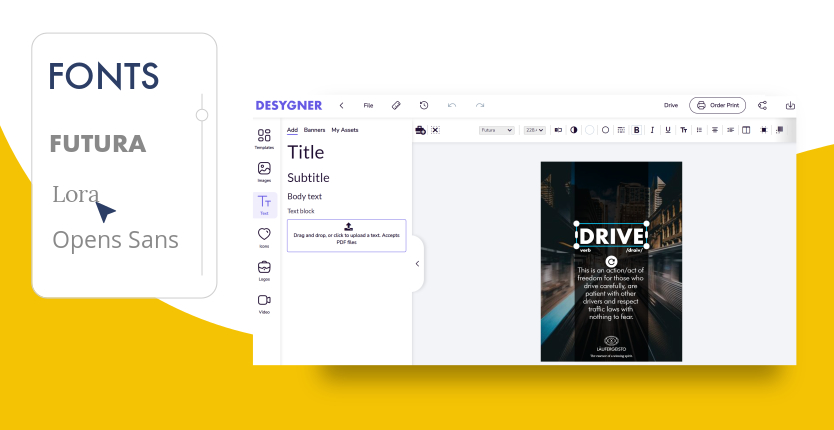This screenshot has width=834, height=430.
Task: Add a Subtitle text element
Action: point(308,177)
